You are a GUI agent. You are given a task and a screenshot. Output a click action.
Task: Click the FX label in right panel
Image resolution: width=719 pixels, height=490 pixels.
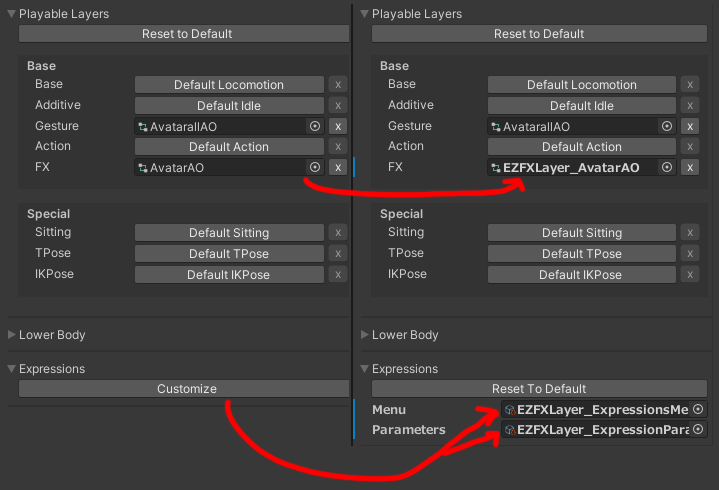tap(395, 167)
